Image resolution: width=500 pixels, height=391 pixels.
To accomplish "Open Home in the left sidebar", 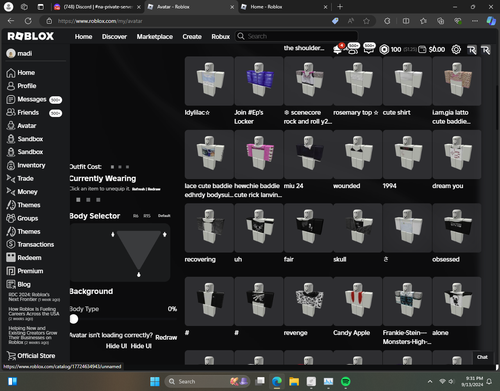I will pyautogui.click(x=21, y=72).
